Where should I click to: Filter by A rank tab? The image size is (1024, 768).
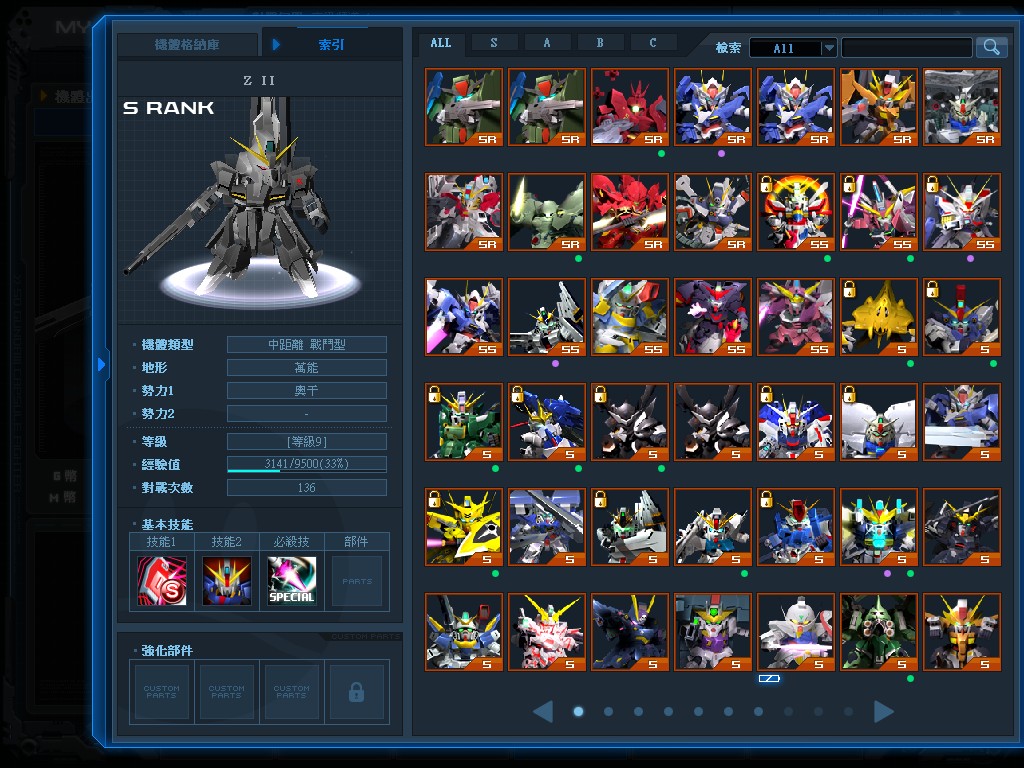pyautogui.click(x=547, y=42)
